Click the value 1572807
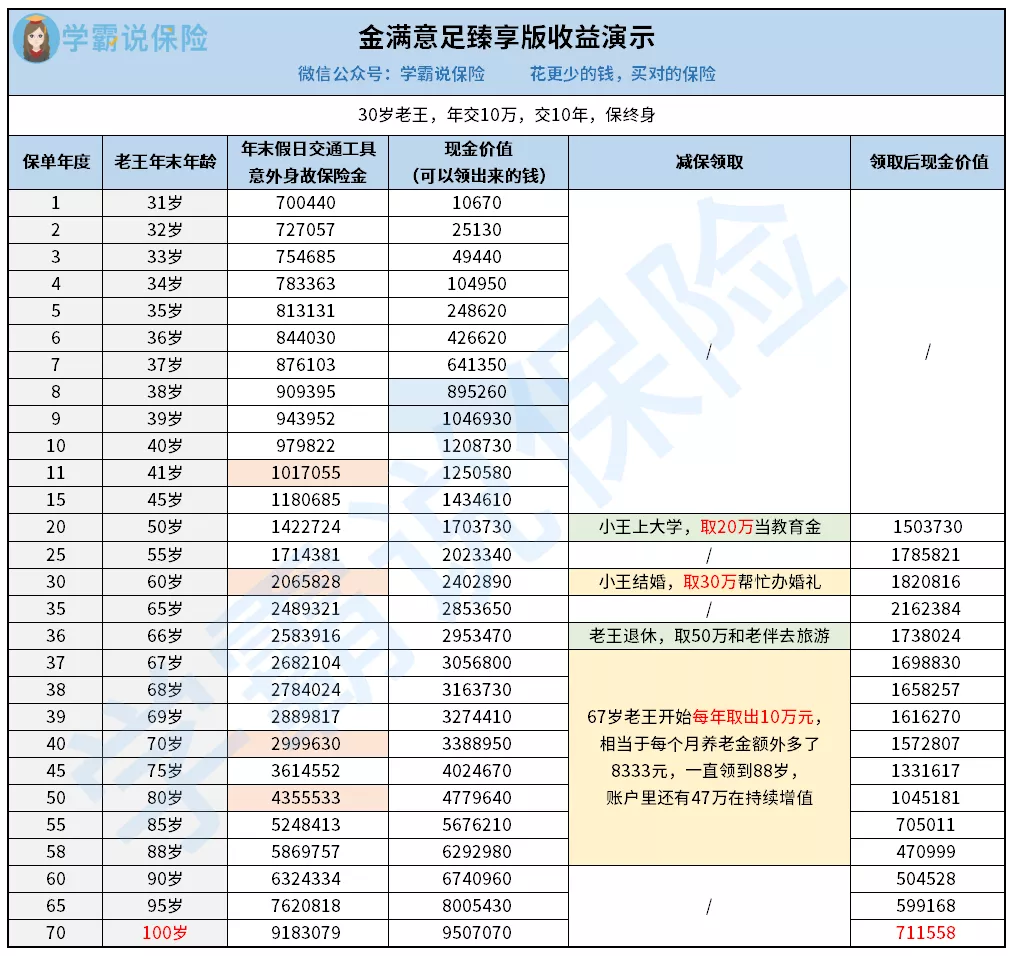Viewport: 1013px width, 956px height. (x=926, y=744)
